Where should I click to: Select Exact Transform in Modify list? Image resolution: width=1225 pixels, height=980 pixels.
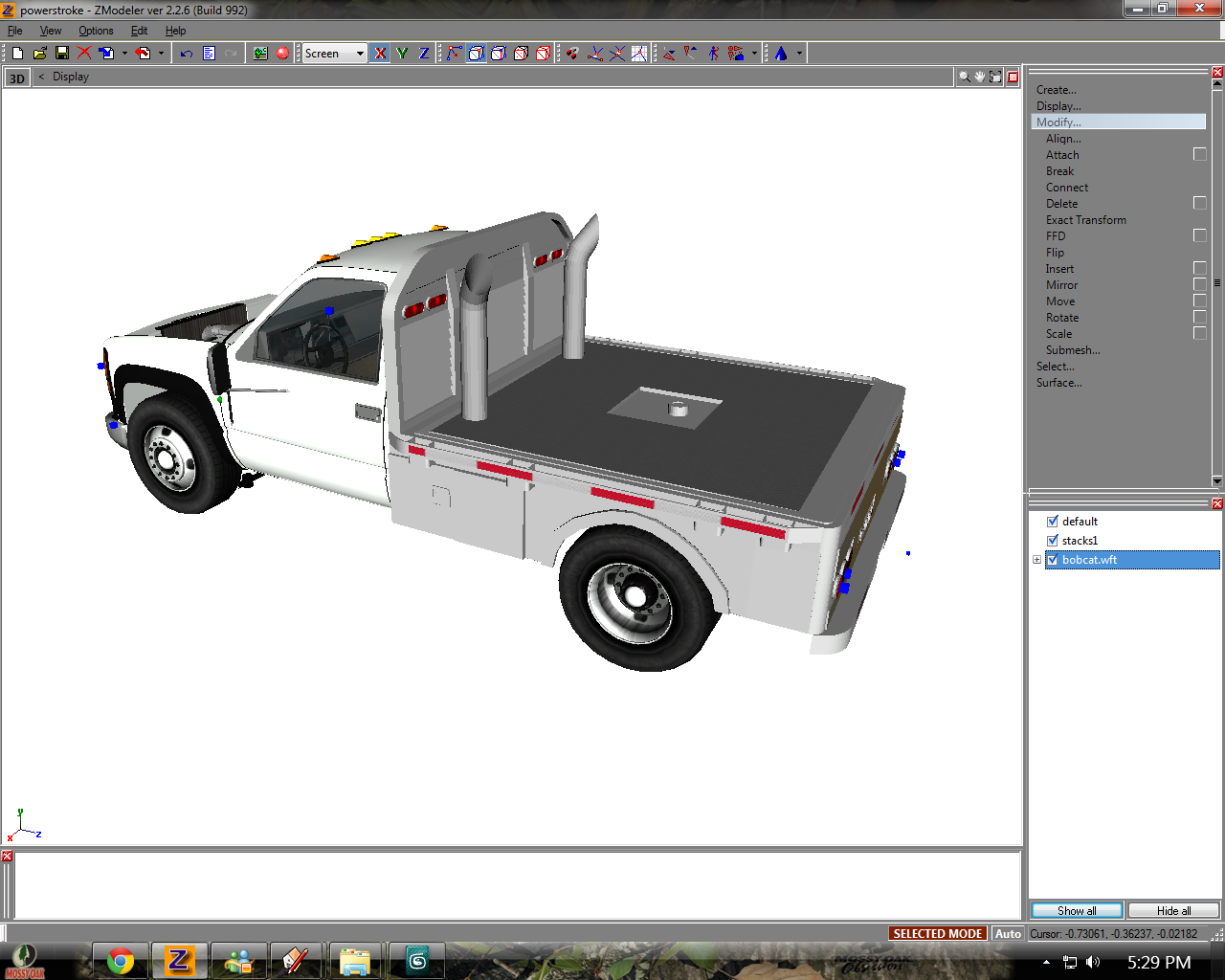[1085, 220]
